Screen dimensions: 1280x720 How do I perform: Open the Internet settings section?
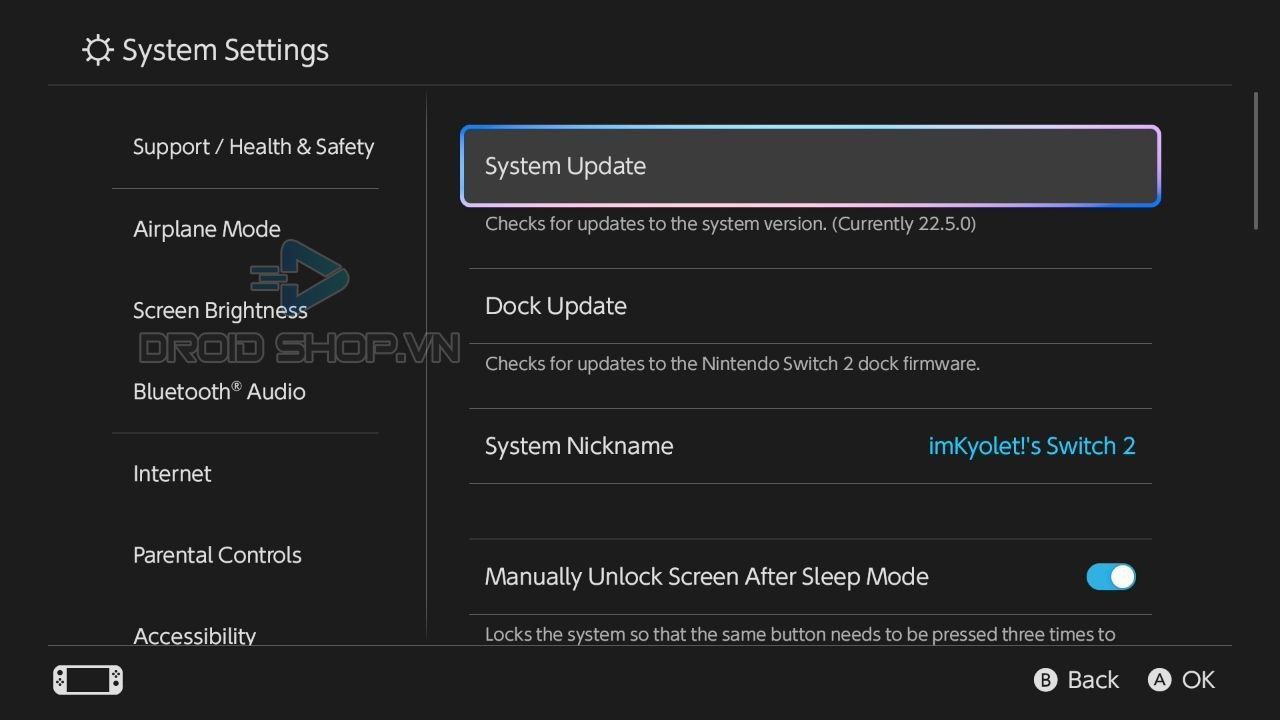[x=172, y=473]
